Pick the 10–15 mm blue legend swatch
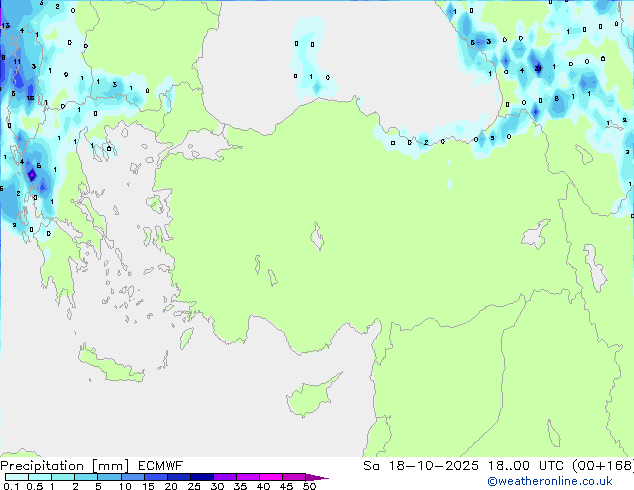Image resolution: width=634 pixels, height=490 pixels. pos(132,477)
